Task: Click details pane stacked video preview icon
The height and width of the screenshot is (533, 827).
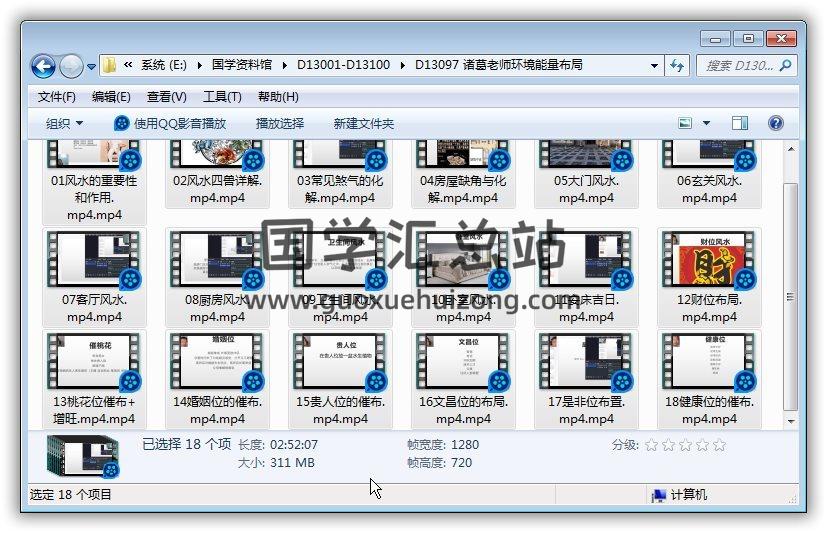Action: (x=83, y=456)
